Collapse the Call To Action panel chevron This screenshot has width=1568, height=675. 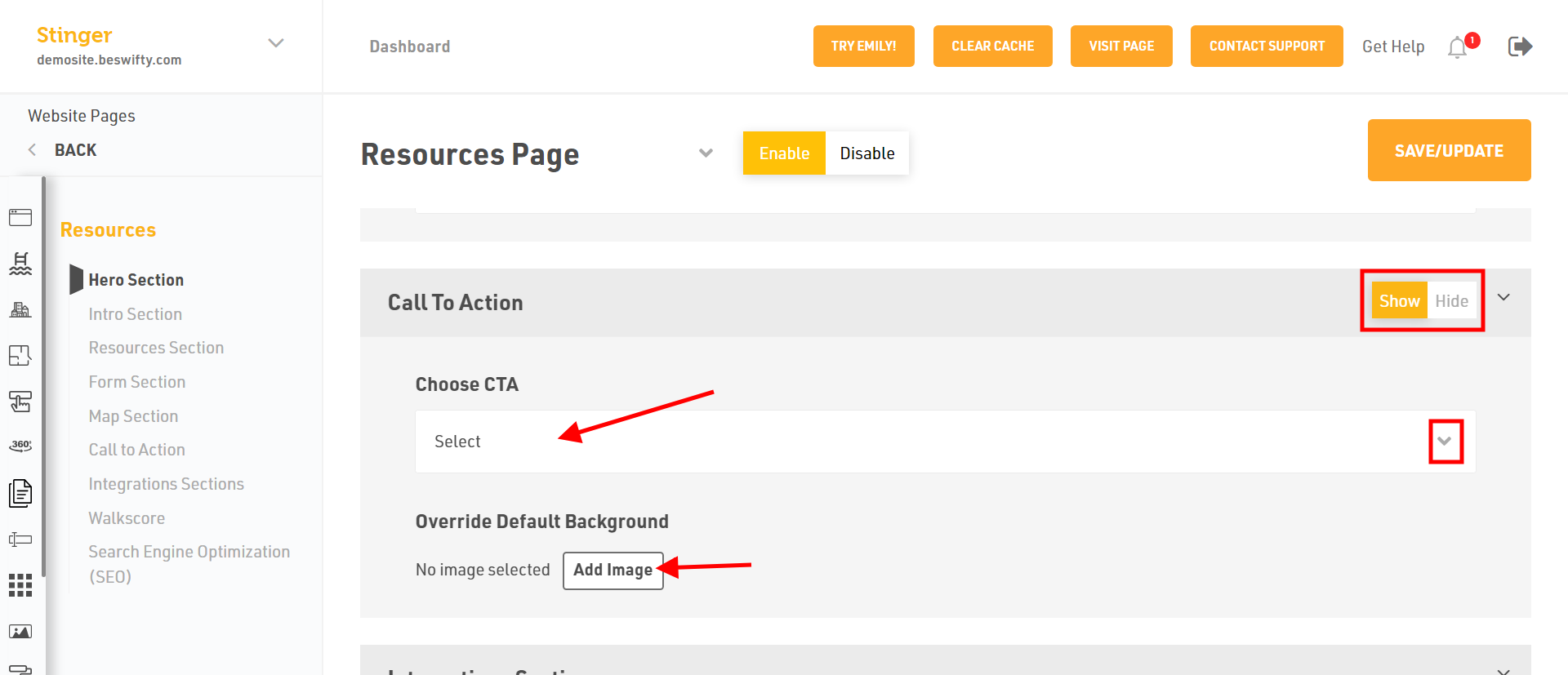tap(1503, 298)
